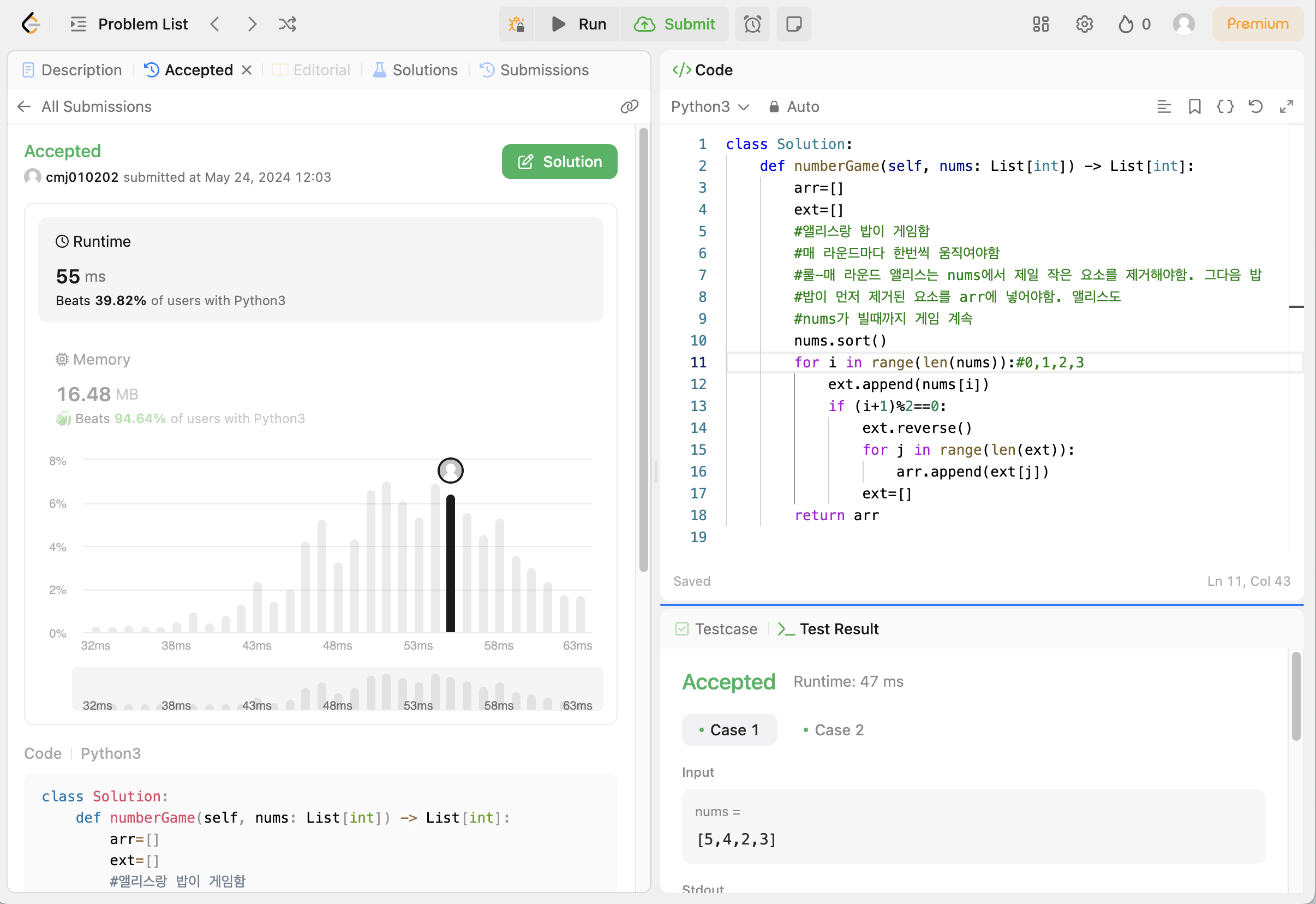
Task: Click the nums input value field
Action: point(973,826)
